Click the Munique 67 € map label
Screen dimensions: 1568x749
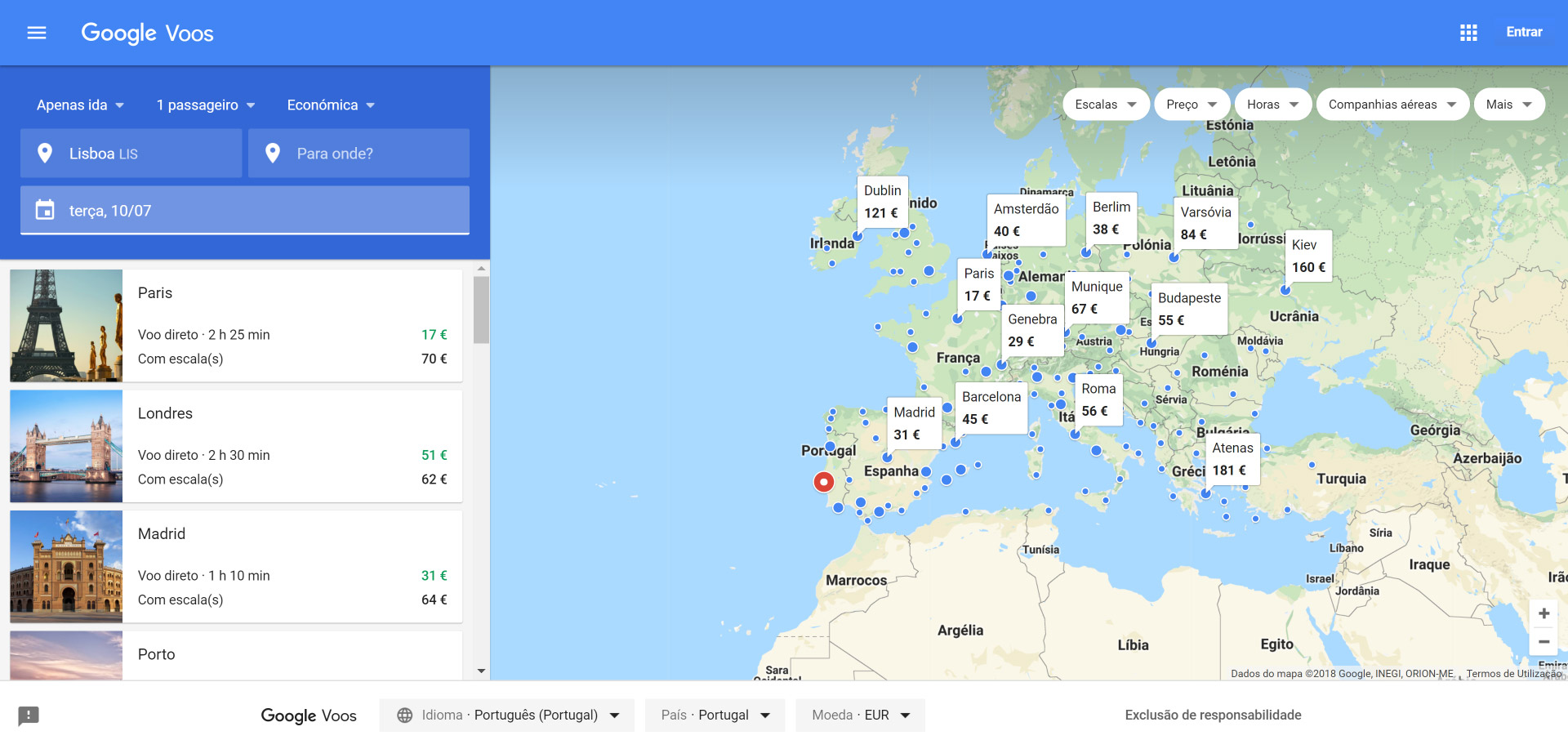pos(1097,297)
